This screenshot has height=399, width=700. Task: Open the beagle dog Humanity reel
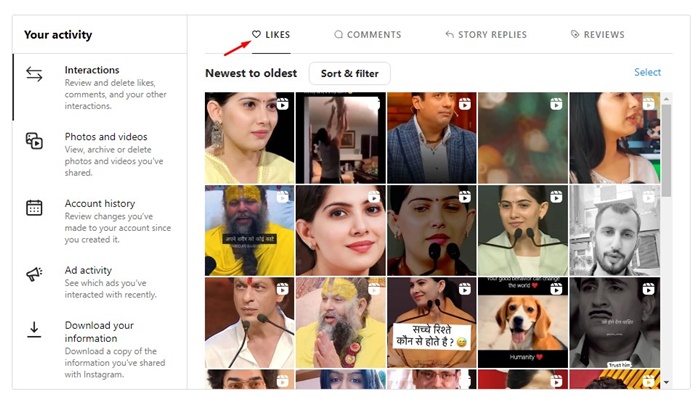(x=523, y=322)
